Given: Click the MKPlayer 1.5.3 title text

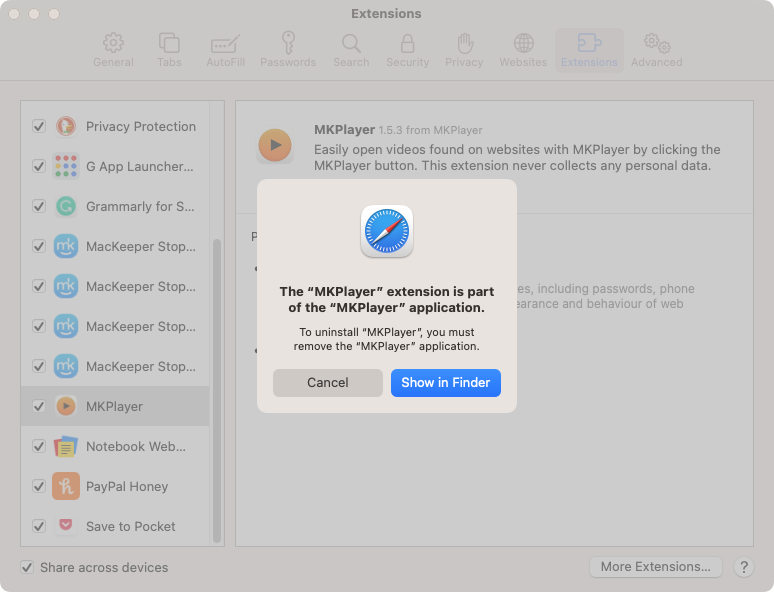Looking at the screenshot, I should [x=398, y=130].
